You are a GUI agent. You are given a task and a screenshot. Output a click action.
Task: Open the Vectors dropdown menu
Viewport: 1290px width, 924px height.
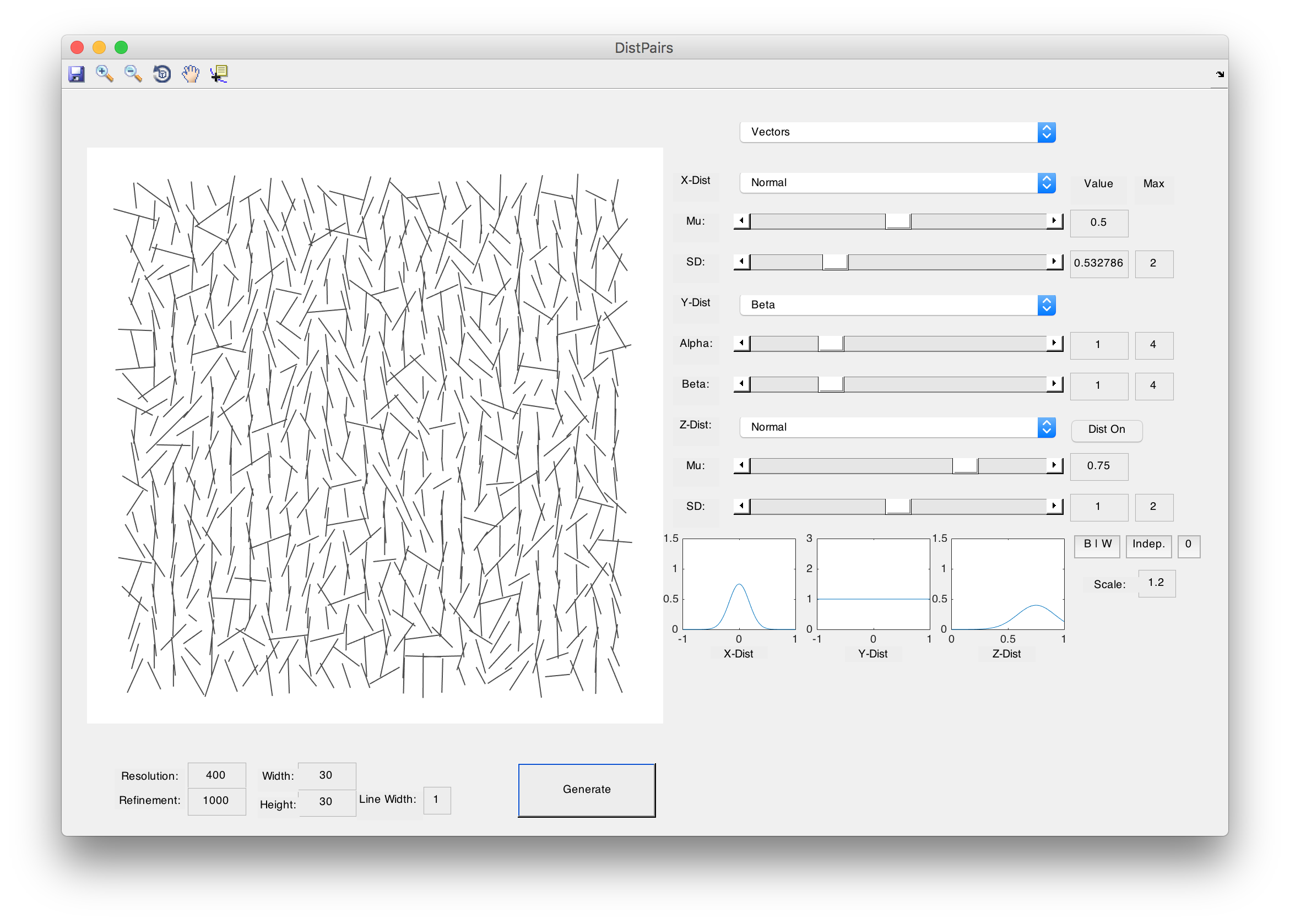pyautogui.click(x=897, y=132)
